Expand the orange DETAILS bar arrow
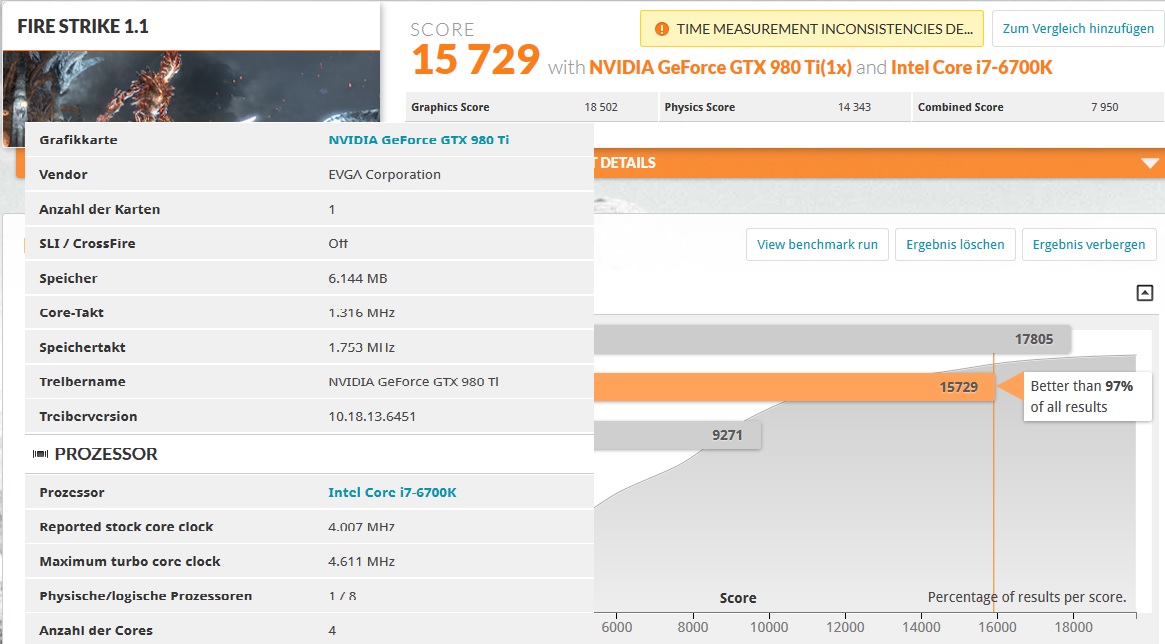The height and width of the screenshot is (644, 1165). coord(1149,163)
